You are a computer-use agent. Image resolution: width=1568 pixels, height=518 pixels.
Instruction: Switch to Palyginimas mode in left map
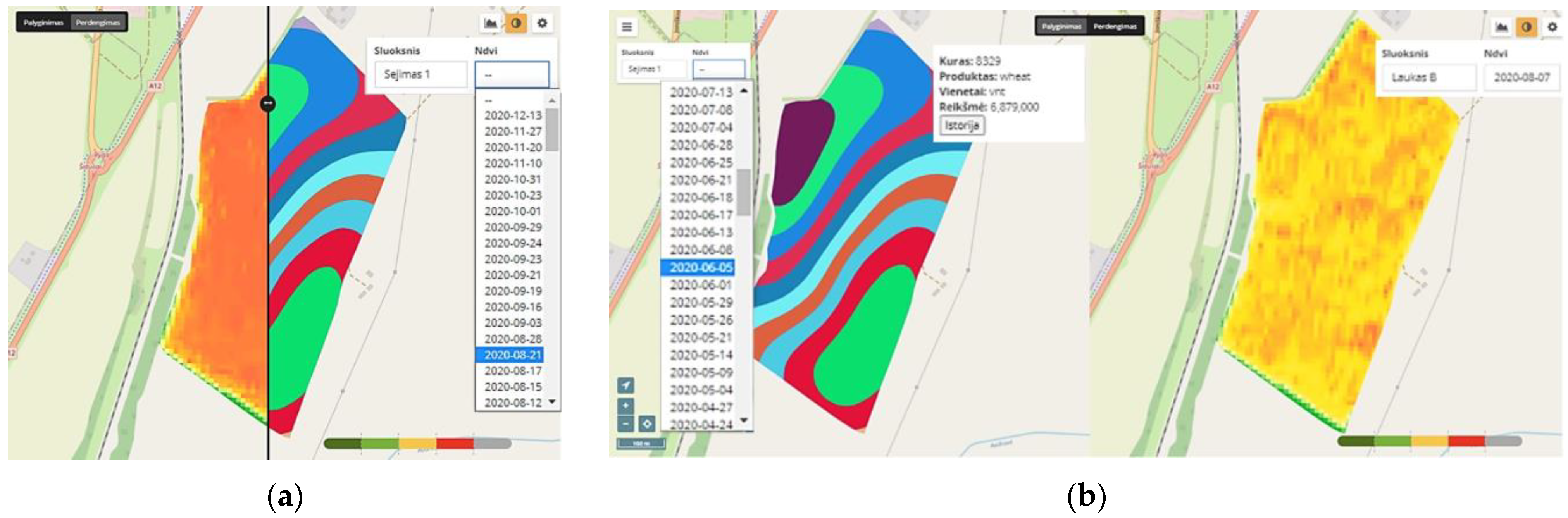(43, 22)
